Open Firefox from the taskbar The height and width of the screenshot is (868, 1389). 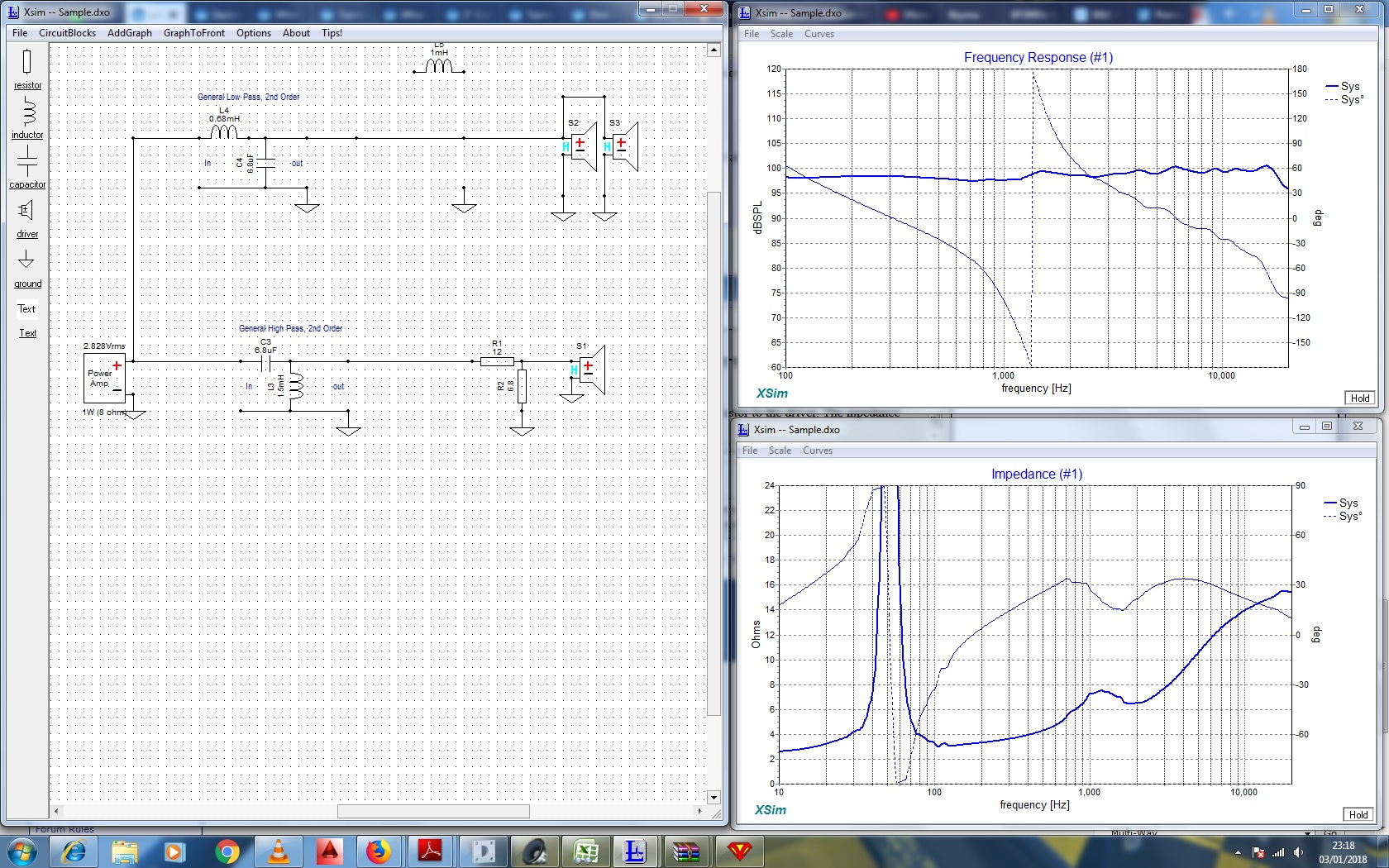coord(379,851)
